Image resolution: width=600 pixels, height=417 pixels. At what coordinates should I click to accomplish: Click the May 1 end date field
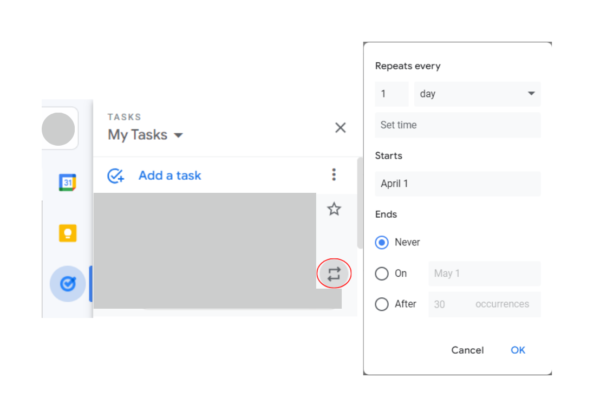(x=484, y=274)
